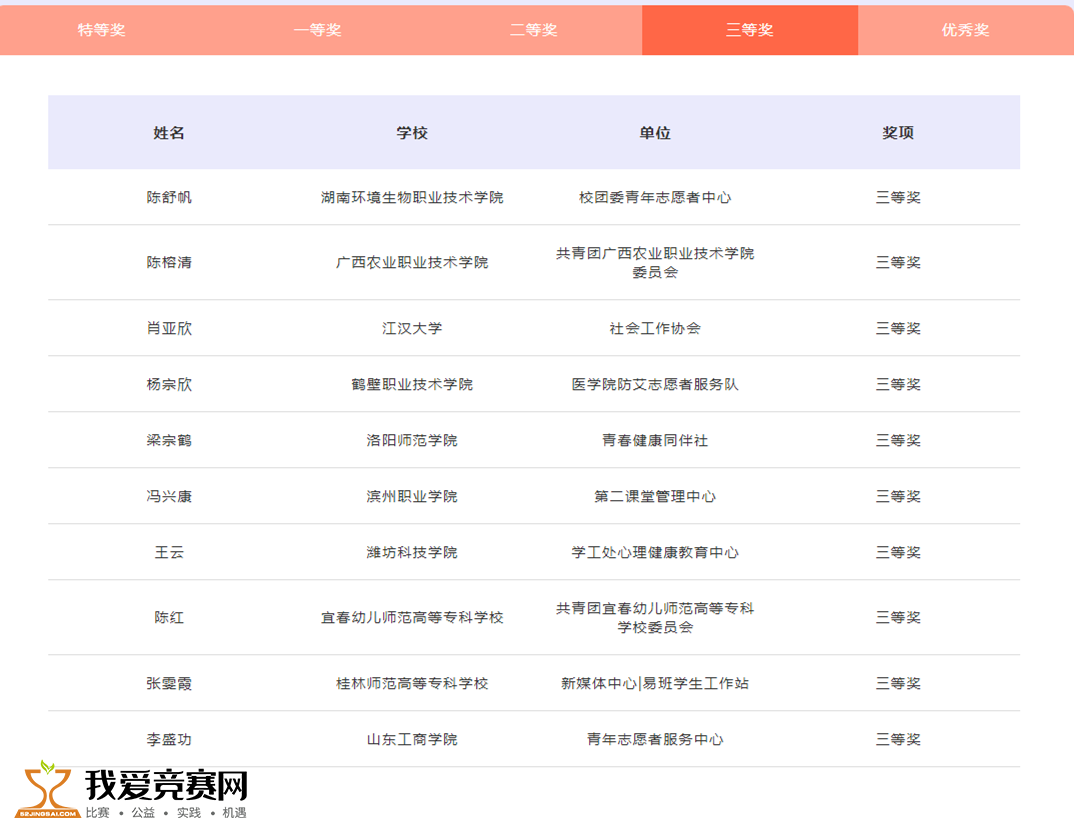This screenshot has width=1074, height=831.
Task: Click school 滨州职业学院
Action: [x=412, y=497]
